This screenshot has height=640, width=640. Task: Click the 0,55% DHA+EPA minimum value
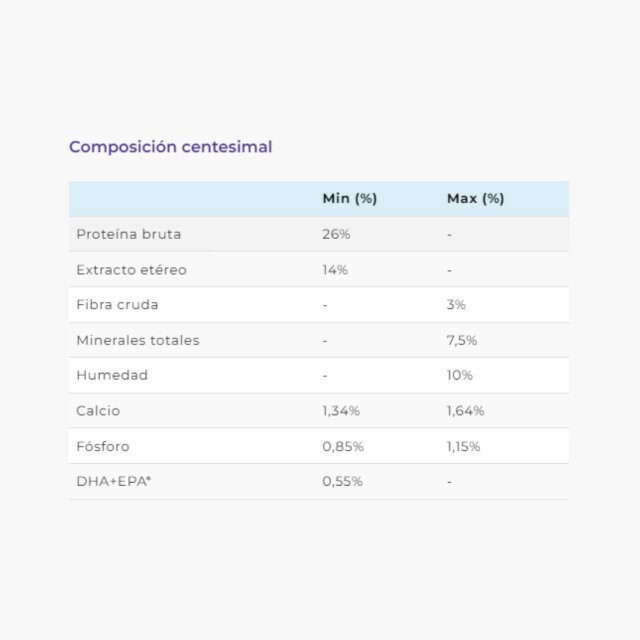pos(342,482)
